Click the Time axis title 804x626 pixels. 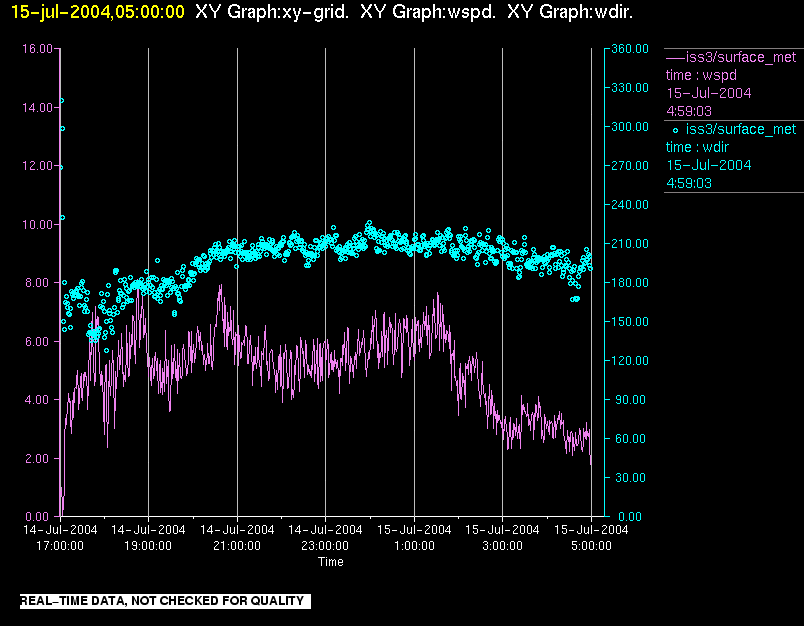point(331,561)
